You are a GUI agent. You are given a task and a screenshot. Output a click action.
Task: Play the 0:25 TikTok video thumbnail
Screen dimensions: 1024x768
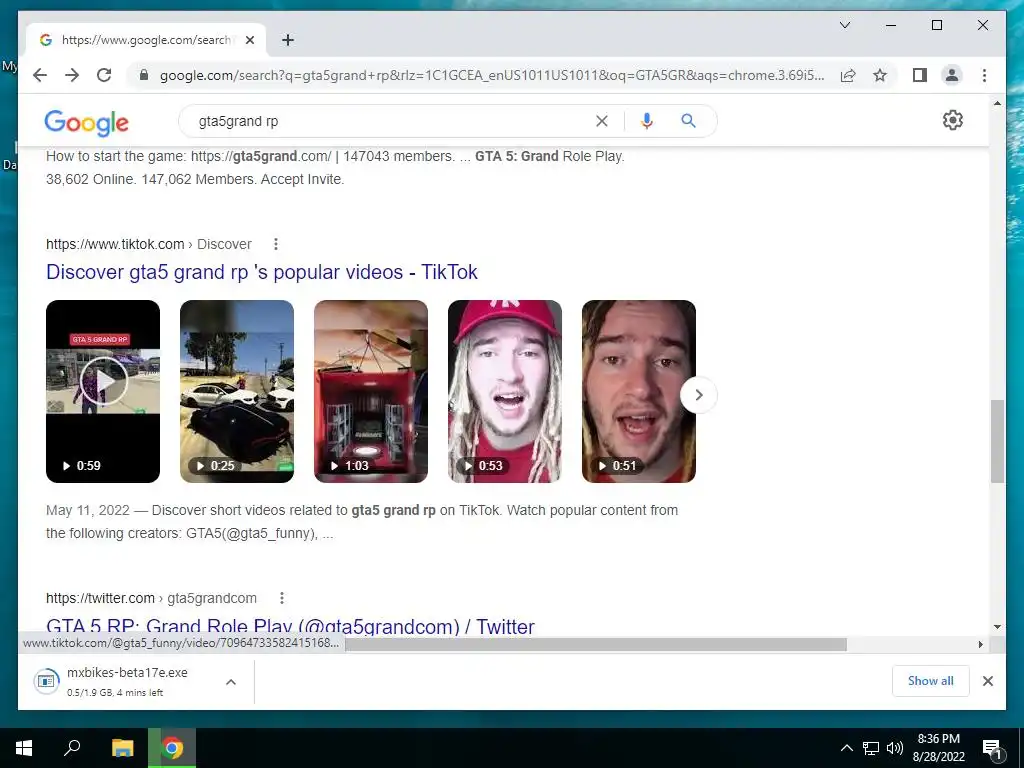click(236, 391)
